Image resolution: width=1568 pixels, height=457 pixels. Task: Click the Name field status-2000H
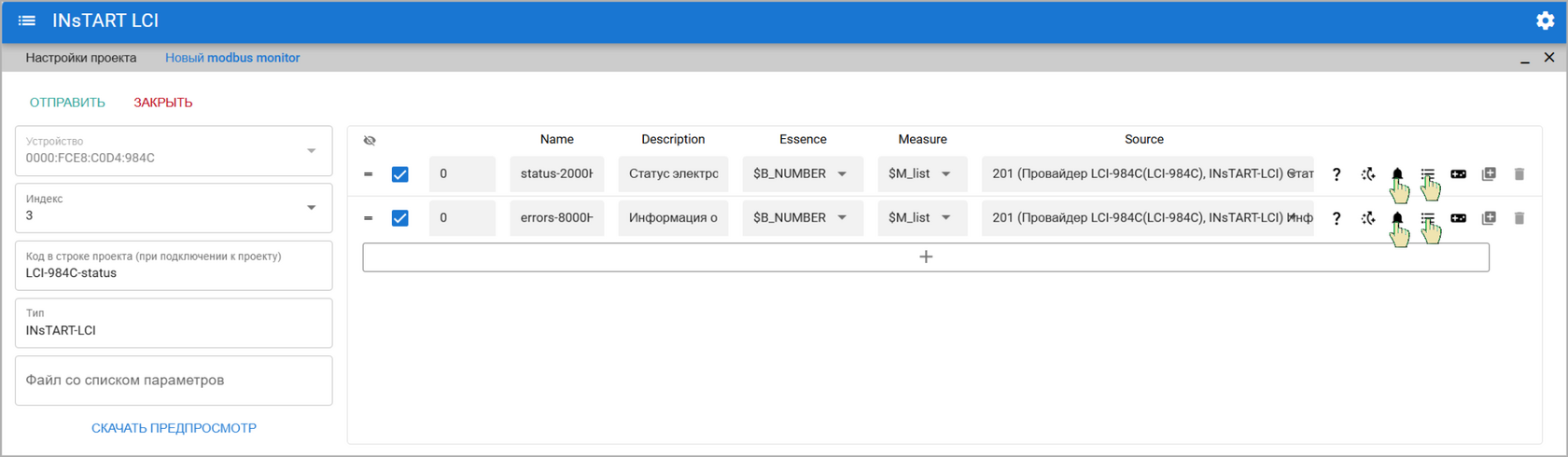557,174
